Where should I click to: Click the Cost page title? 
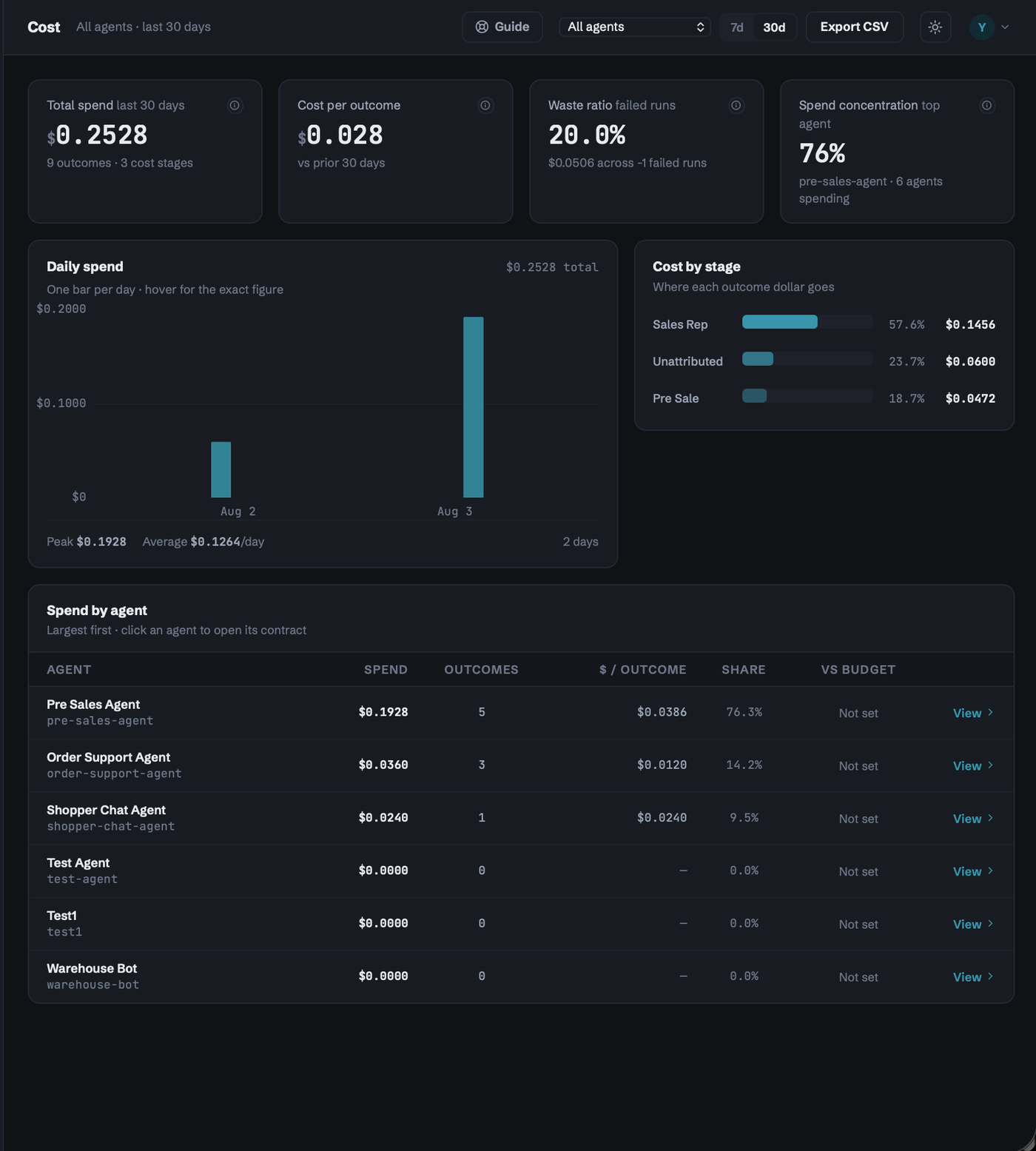click(44, 27)
